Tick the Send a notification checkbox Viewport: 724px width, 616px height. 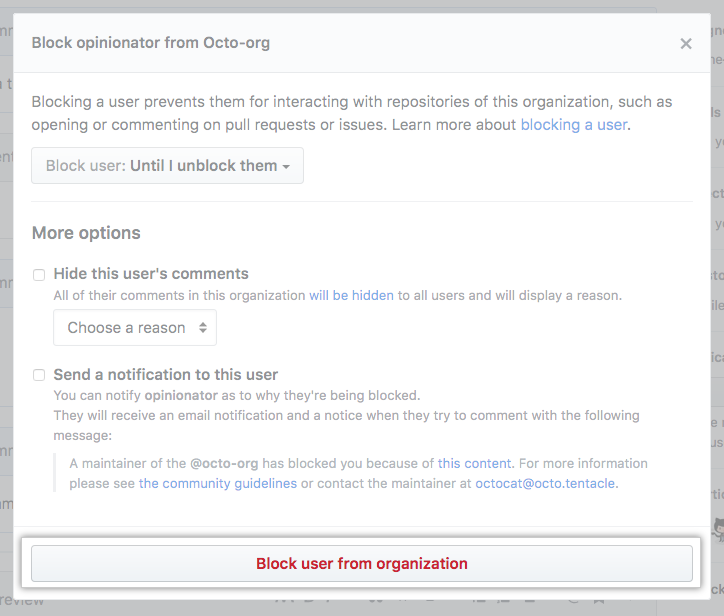pos(39,375)
